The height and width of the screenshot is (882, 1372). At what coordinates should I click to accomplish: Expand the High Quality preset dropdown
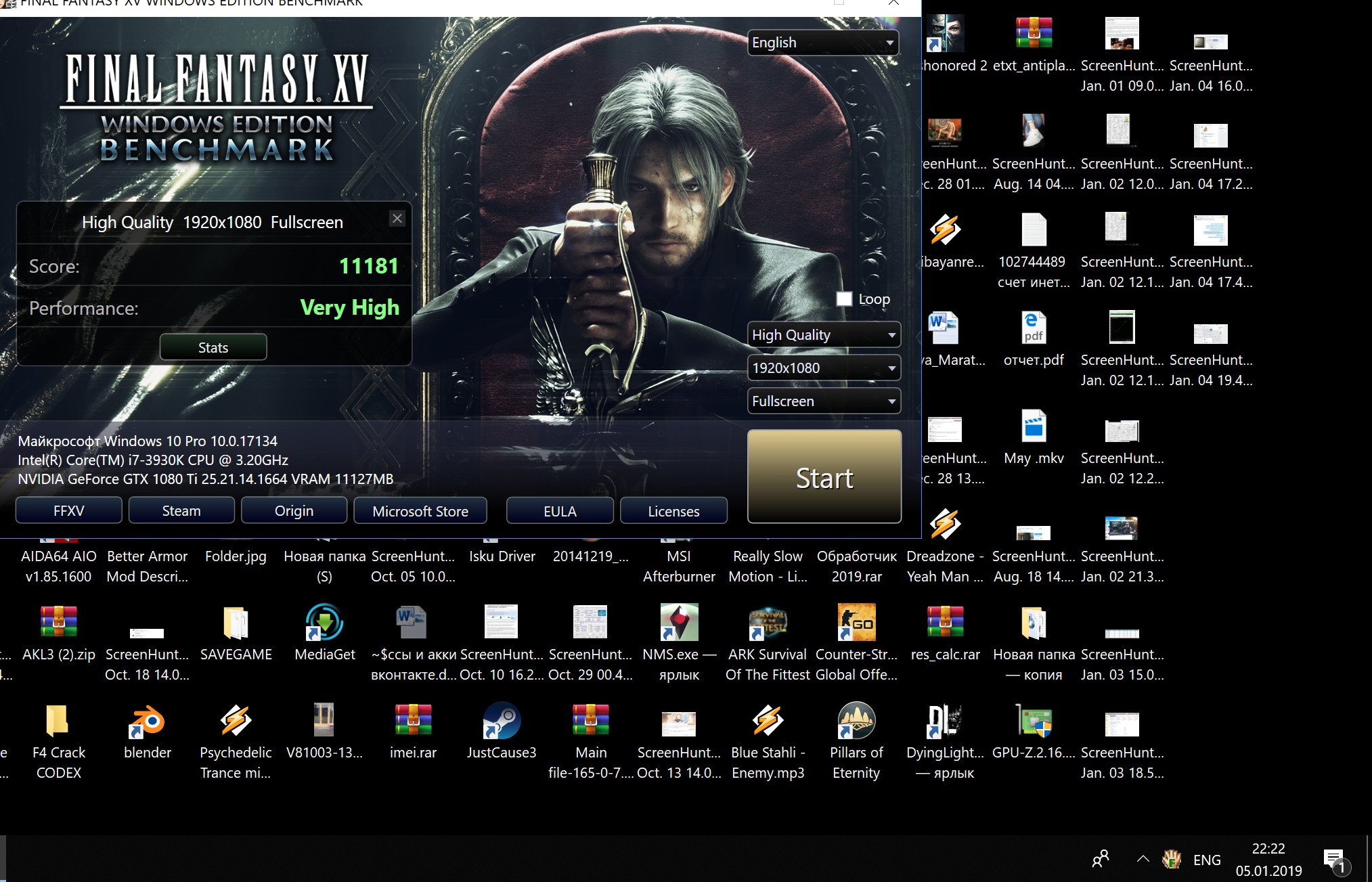(823, 335)
